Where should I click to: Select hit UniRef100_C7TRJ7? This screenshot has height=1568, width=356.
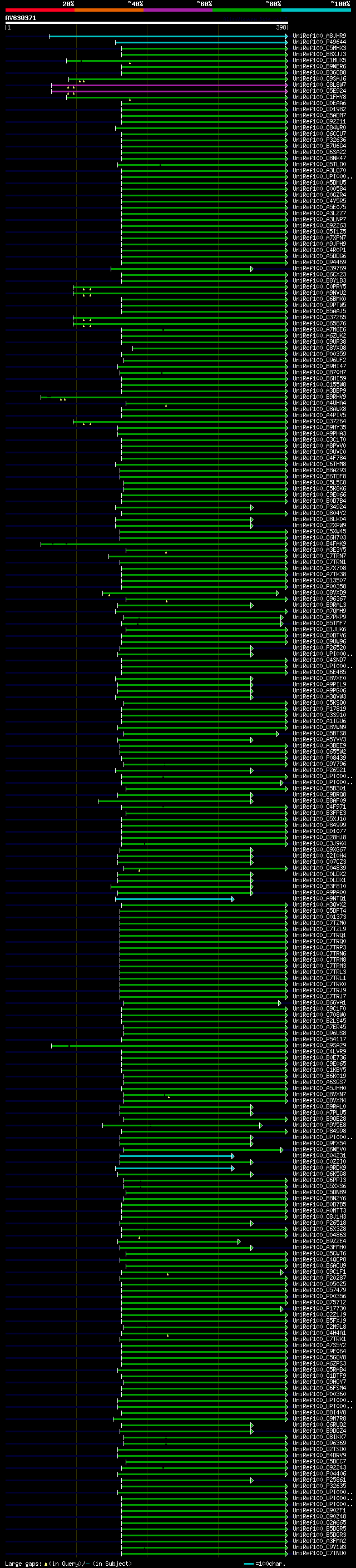click(x=319, y=996)
